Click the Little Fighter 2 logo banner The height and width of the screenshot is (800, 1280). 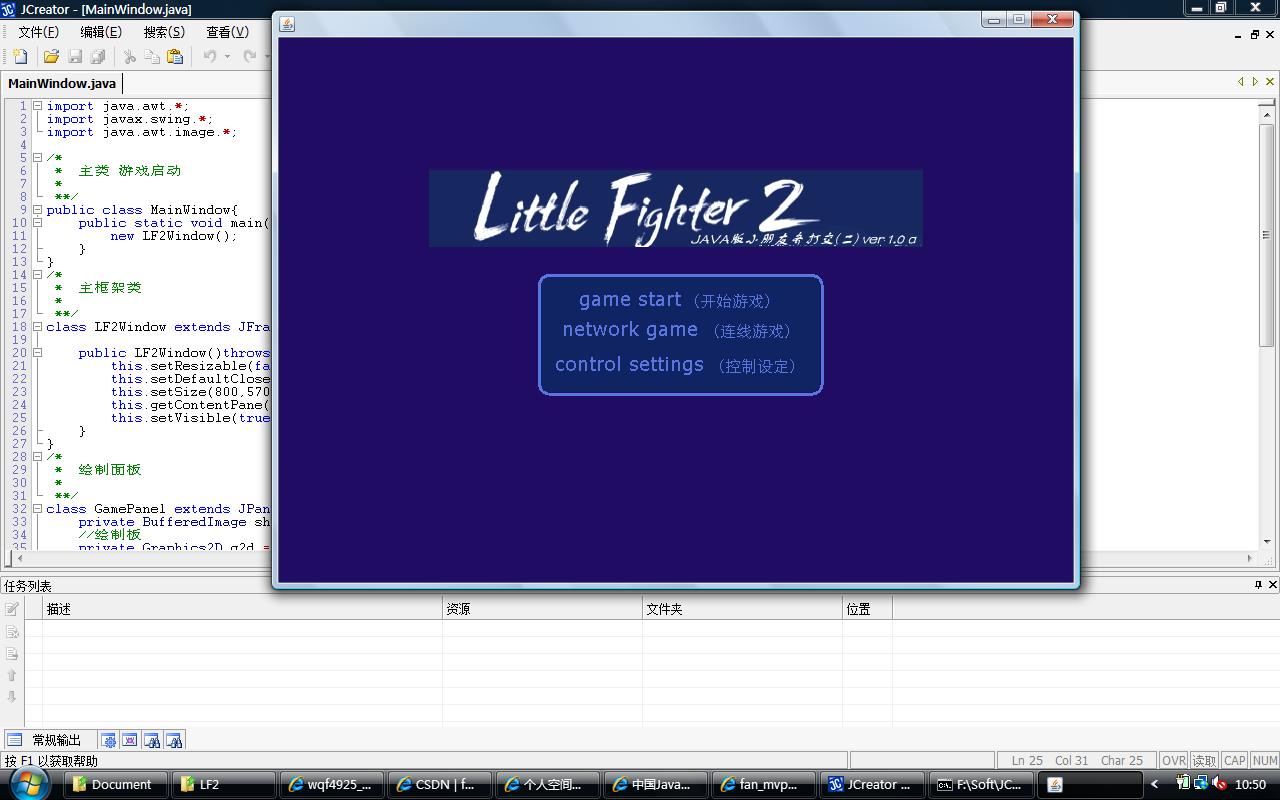click(676, 208)
